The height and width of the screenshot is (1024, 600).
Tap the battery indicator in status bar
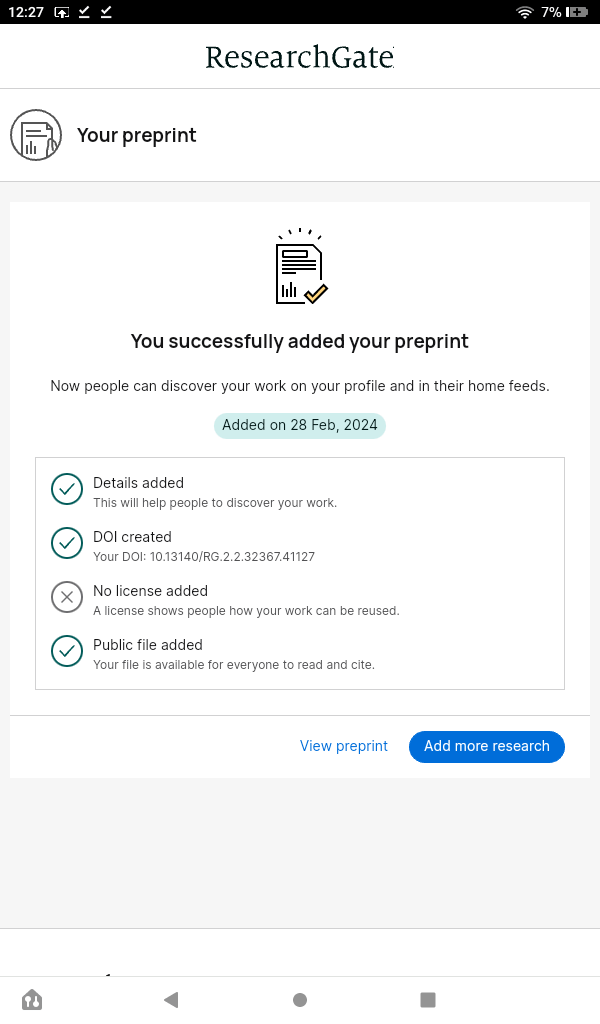(x=577, y=12)
